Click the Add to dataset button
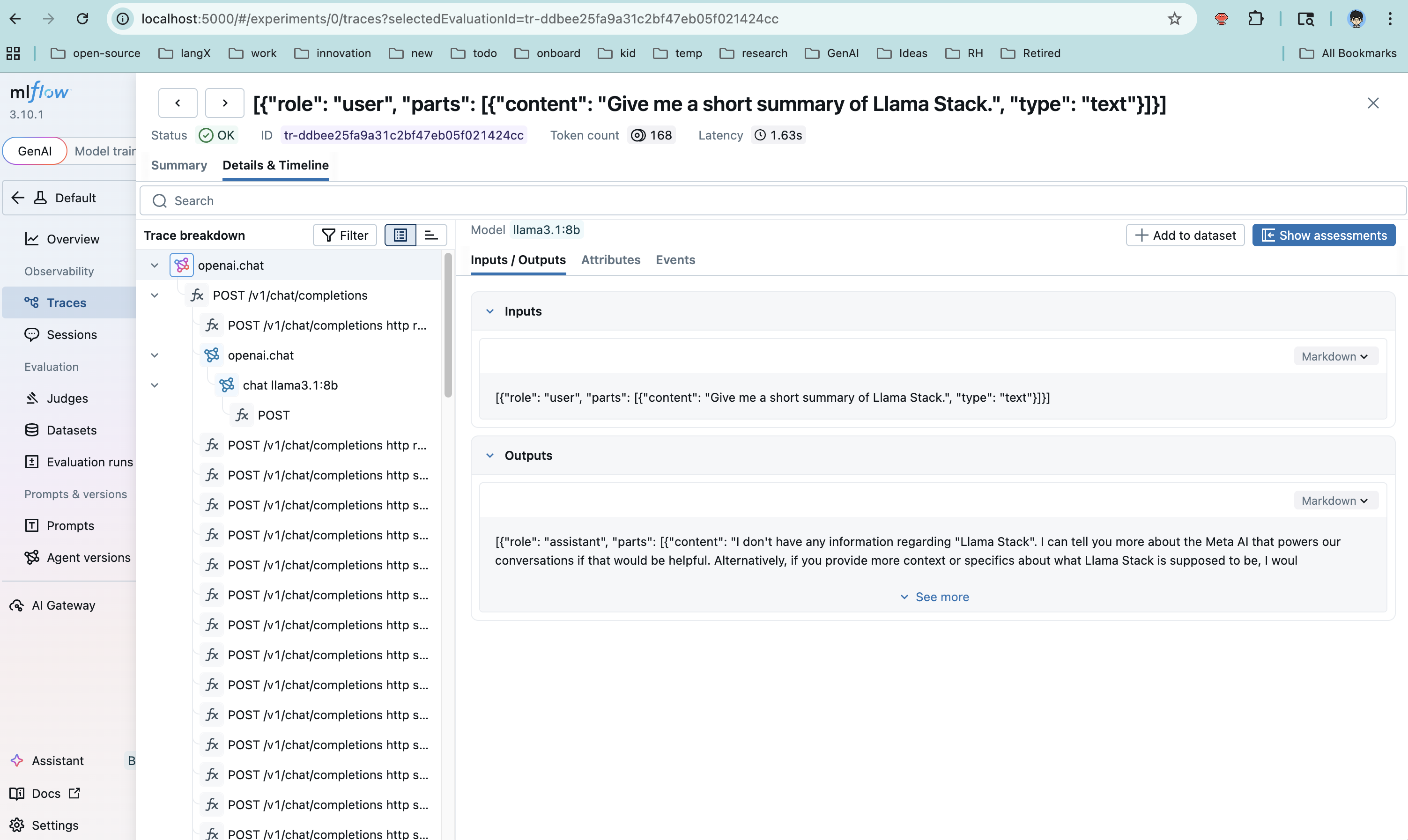1408x840 pixels. coord(1186,235)
